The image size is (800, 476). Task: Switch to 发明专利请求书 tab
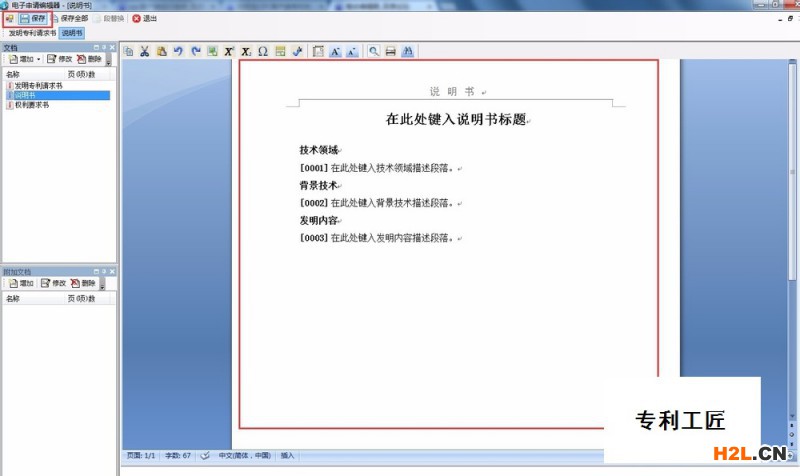point(32,33)
